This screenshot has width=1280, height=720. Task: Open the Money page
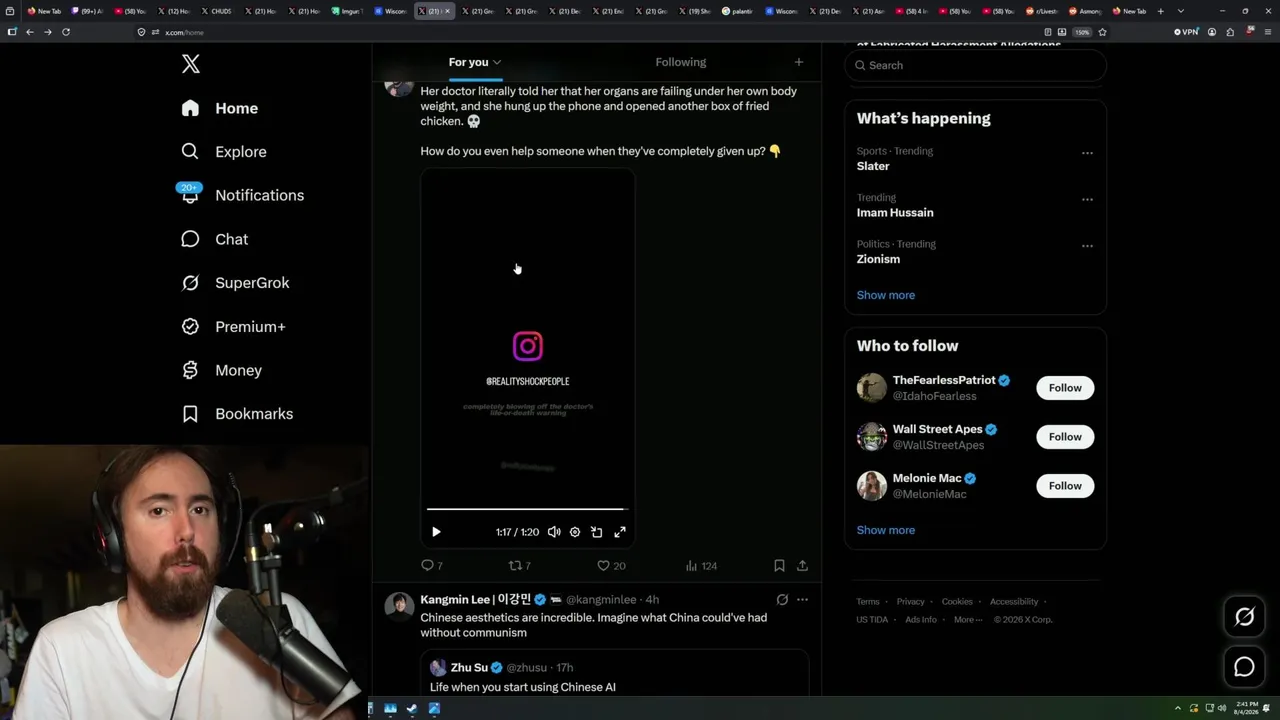pos(221,370)
